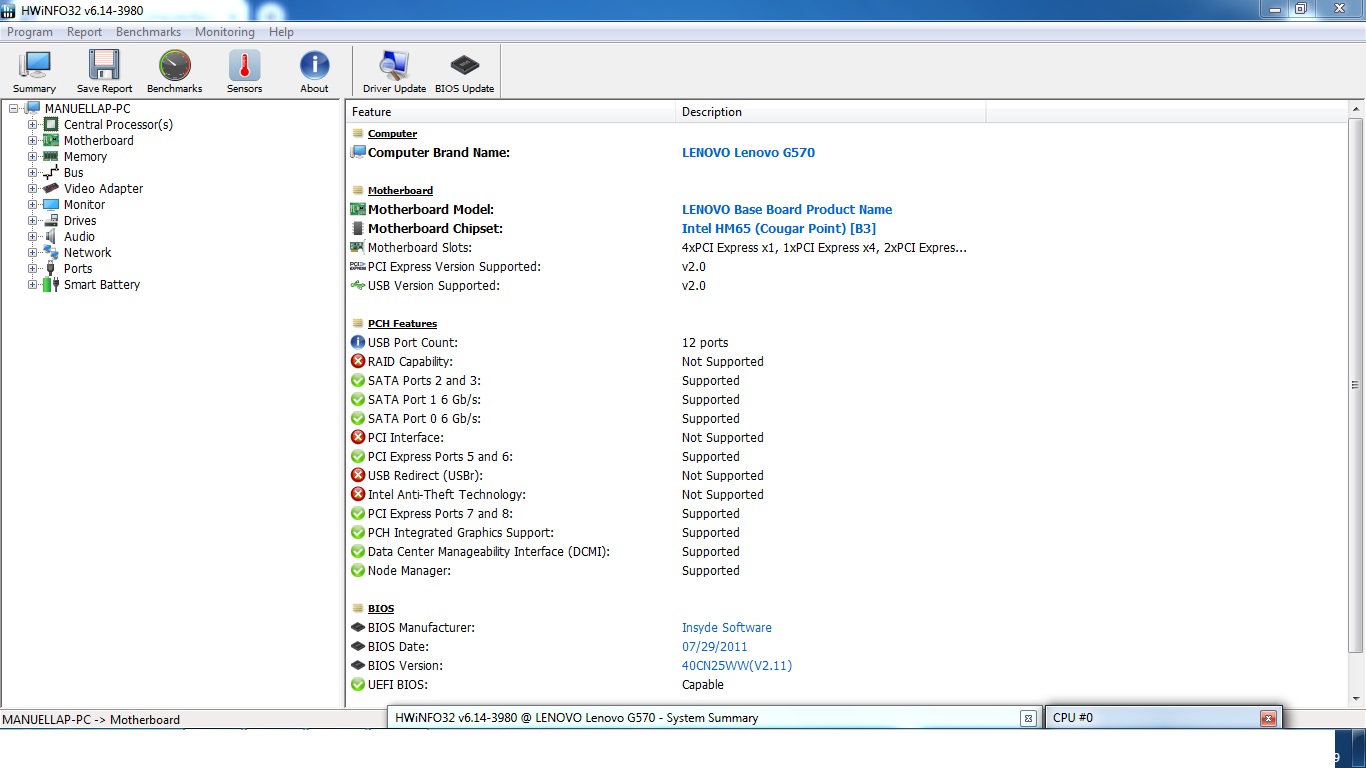The image size is (1366, 768).
Task: Collapse the MANUELLAP-PC root node
Action: click(13, 108)
